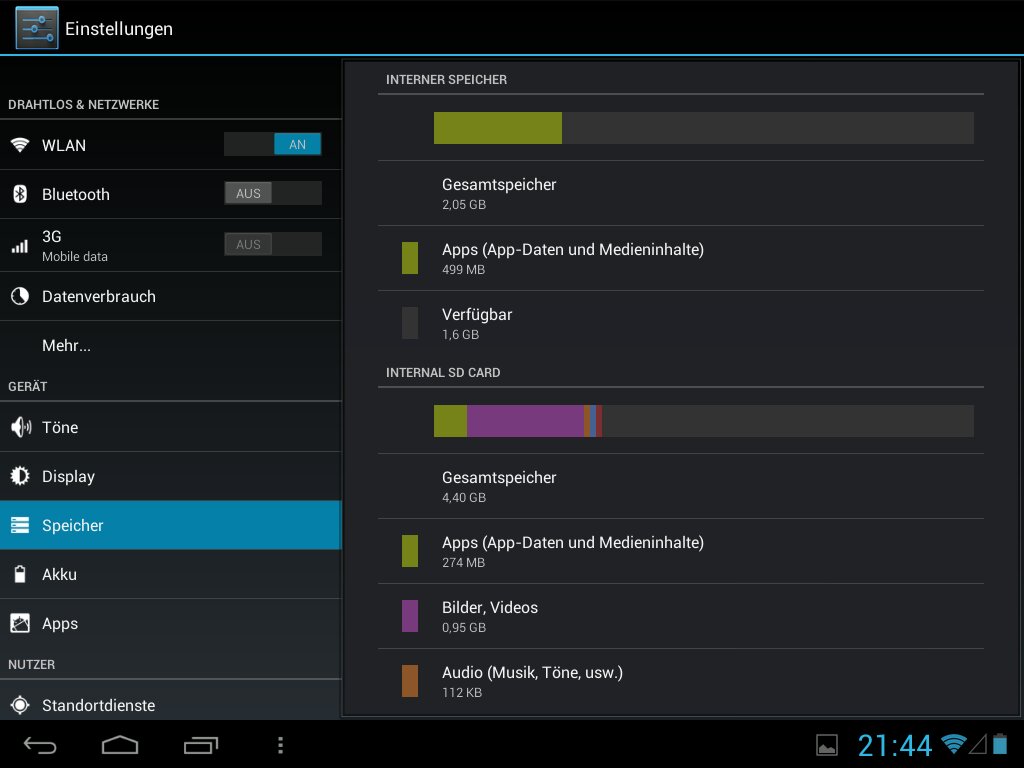Click the Apps picture icon
This screenshot has width=1024, height=768.
point(20,623)
